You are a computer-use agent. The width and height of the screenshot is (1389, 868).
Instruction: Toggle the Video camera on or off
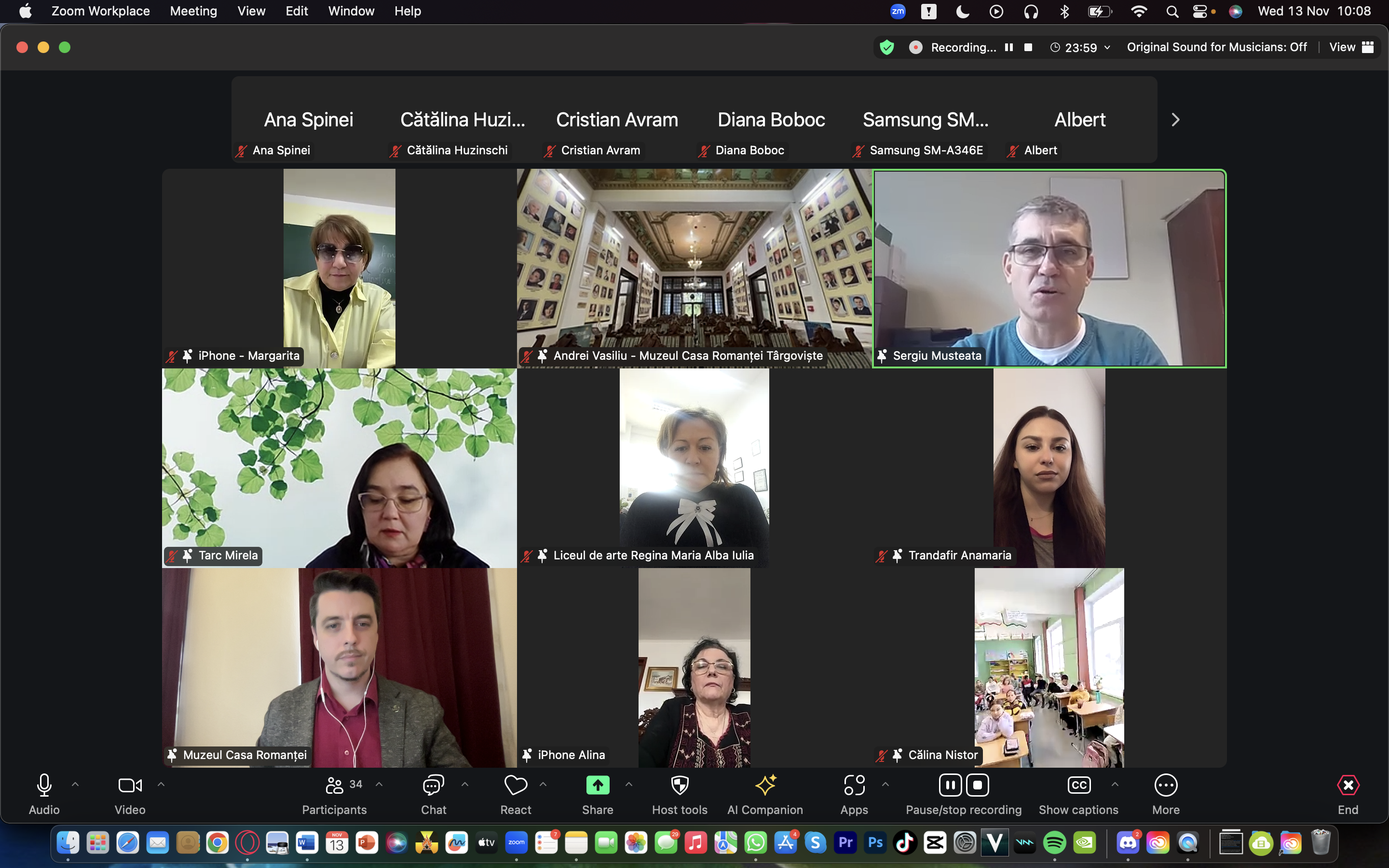(130, 786)
